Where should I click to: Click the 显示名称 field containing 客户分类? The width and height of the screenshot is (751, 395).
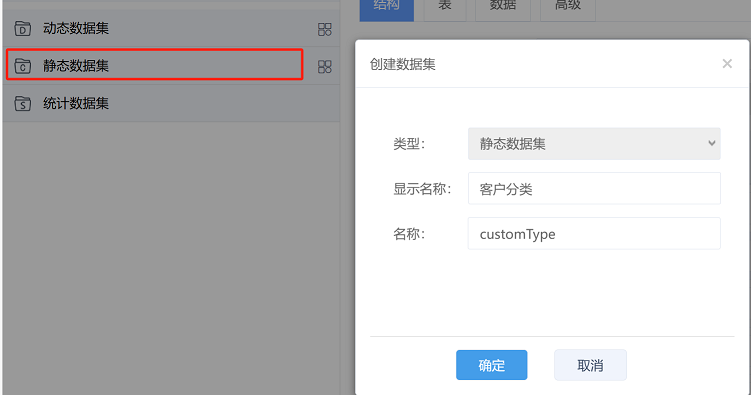tap(594, 189)
